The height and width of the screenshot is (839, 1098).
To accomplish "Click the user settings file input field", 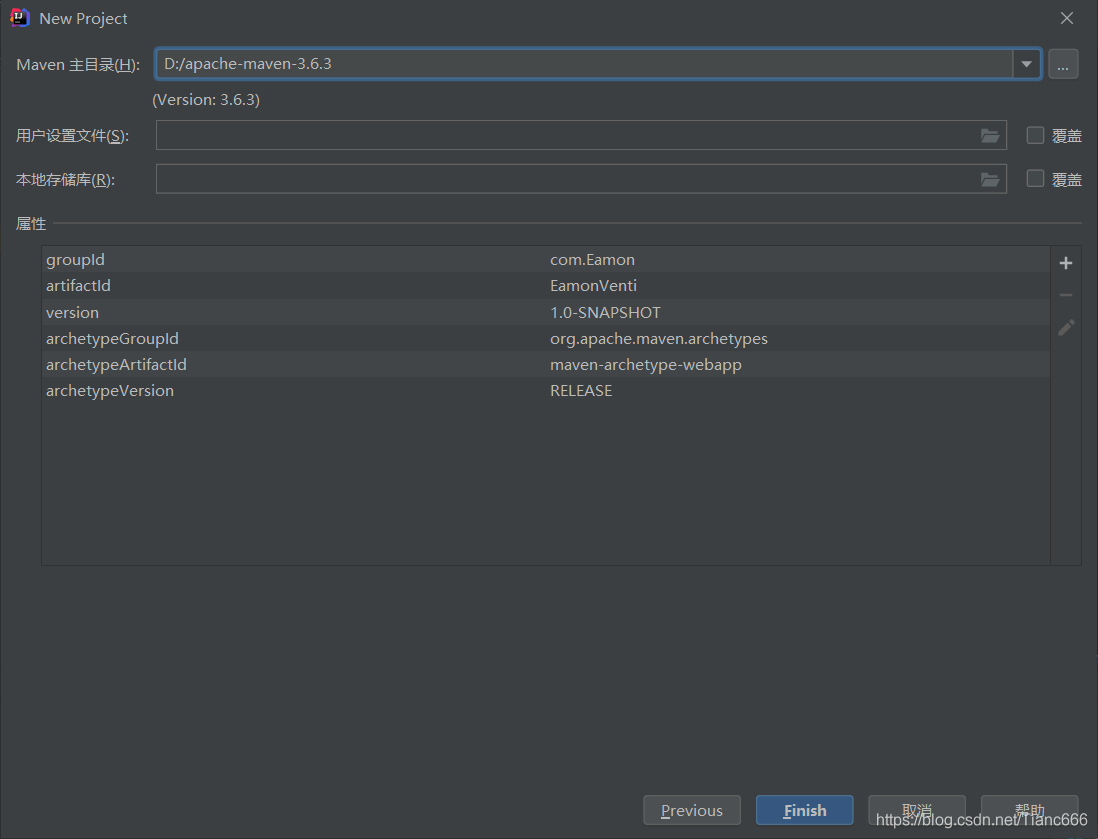I will [581, 135].
